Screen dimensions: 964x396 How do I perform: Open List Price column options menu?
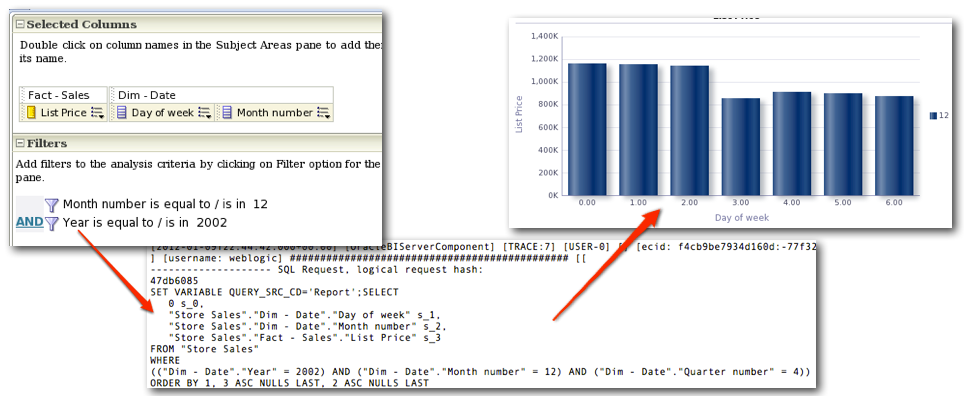pyautogui.click(x=98, y=113)
